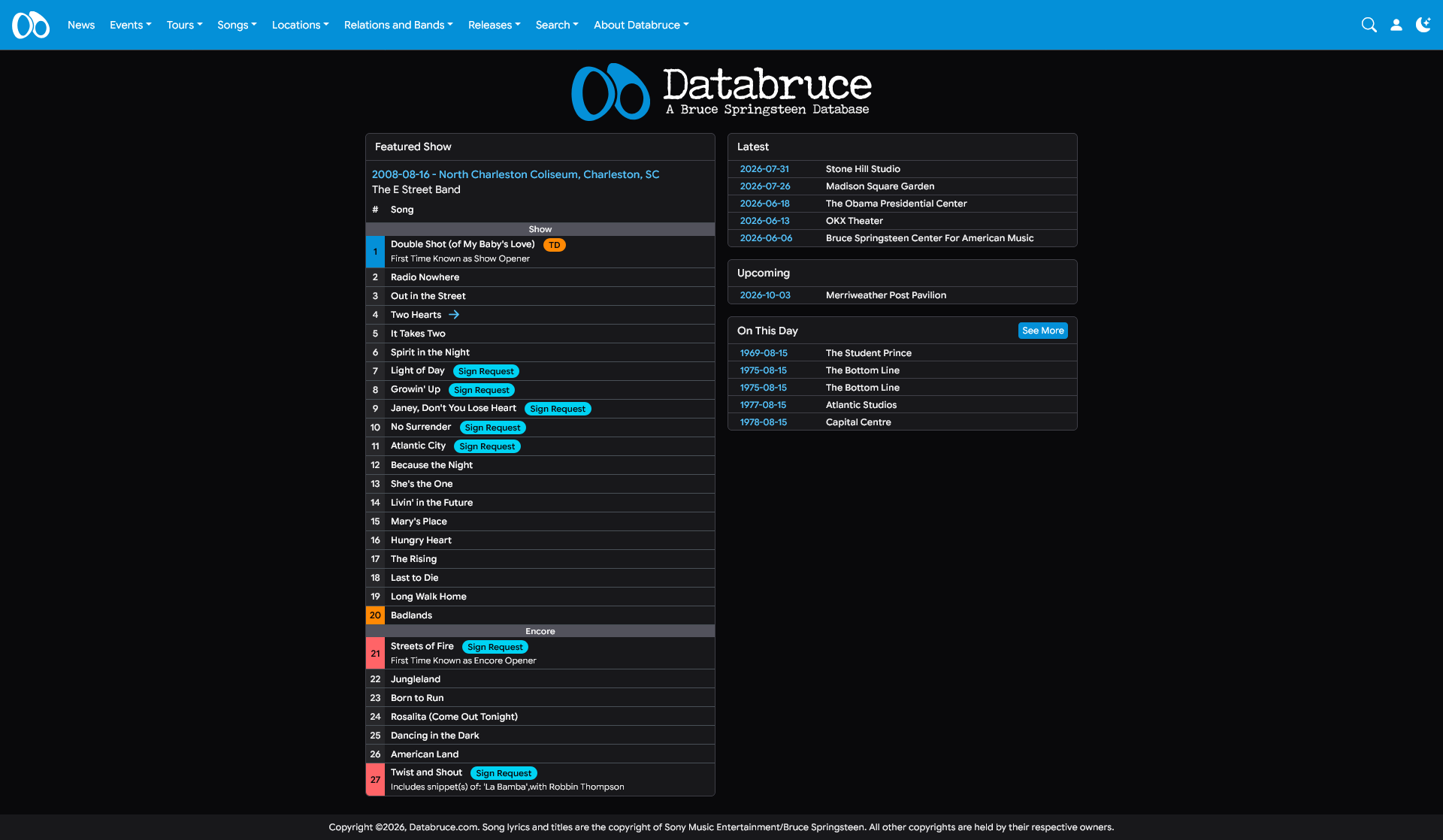Select the song Livin' in the Future
Viewport: 1443px width, 840px height.
click(431, 503)
